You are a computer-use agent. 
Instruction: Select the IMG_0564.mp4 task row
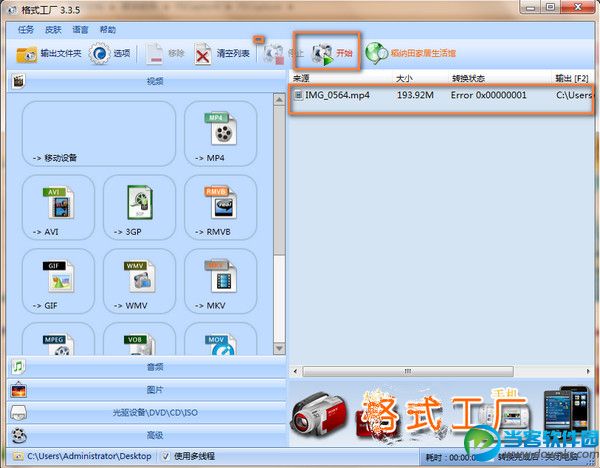[441, 95]
